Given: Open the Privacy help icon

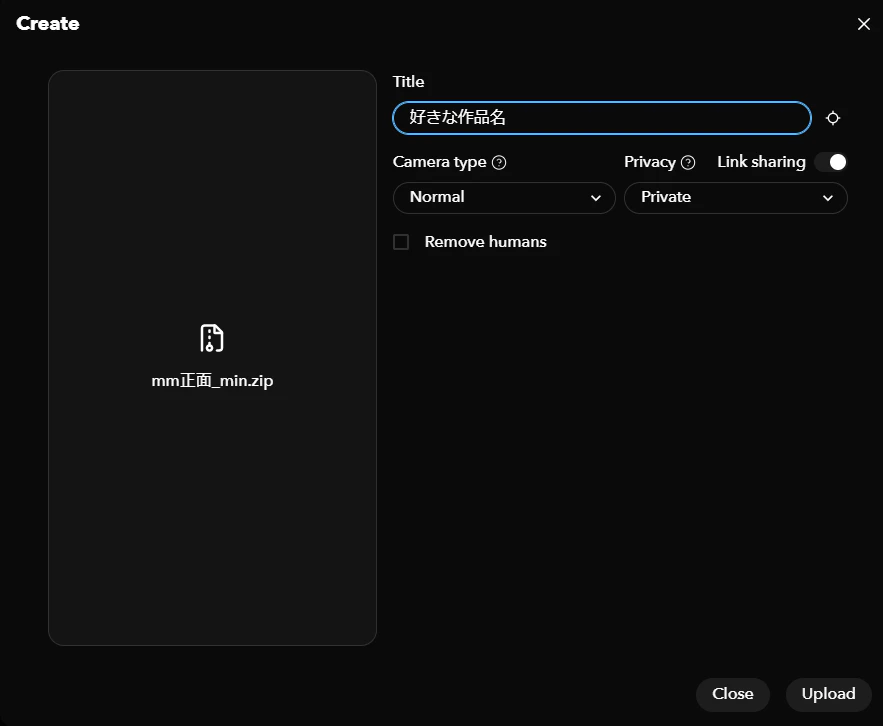Looking at the screenshot, I should [688, 163].
